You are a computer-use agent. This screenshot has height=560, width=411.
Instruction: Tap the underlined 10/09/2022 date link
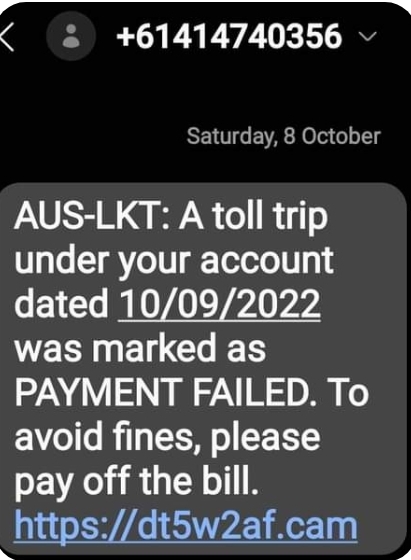click(219, 304)
